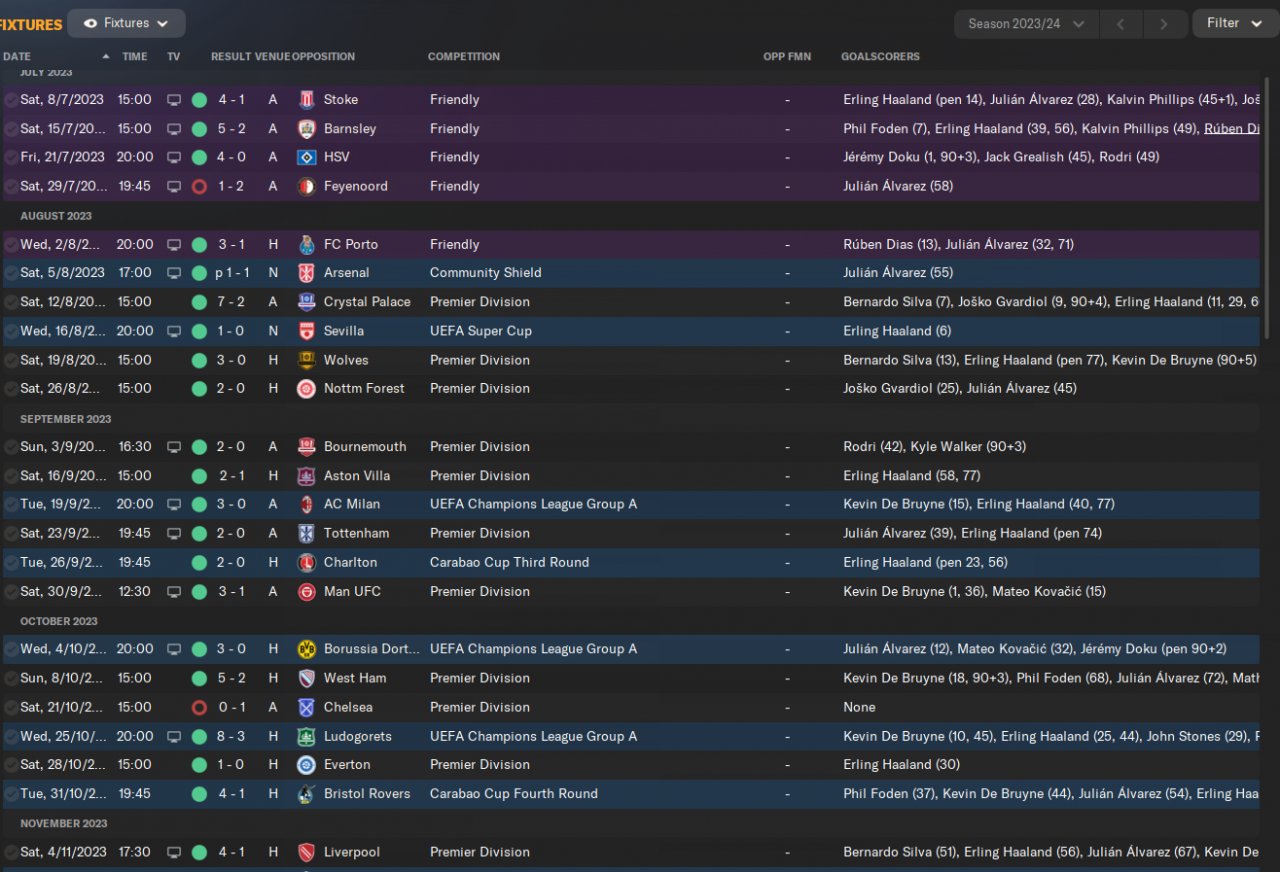1280x872 pixels.
Task: Sort by the Competition column header
Action: click(465, 57)
